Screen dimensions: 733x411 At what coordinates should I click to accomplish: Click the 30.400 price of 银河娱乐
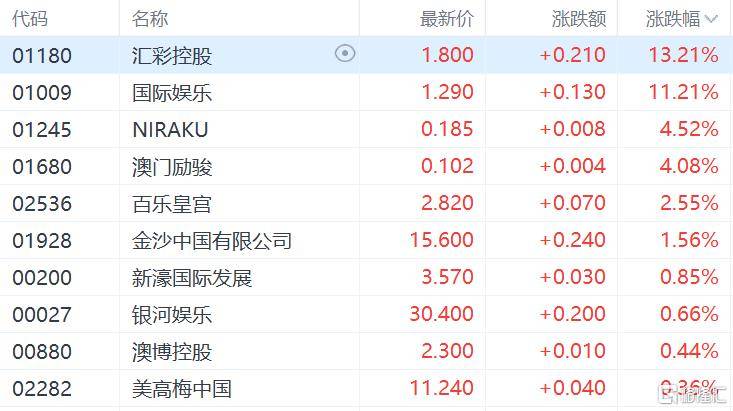coord(442,314)
